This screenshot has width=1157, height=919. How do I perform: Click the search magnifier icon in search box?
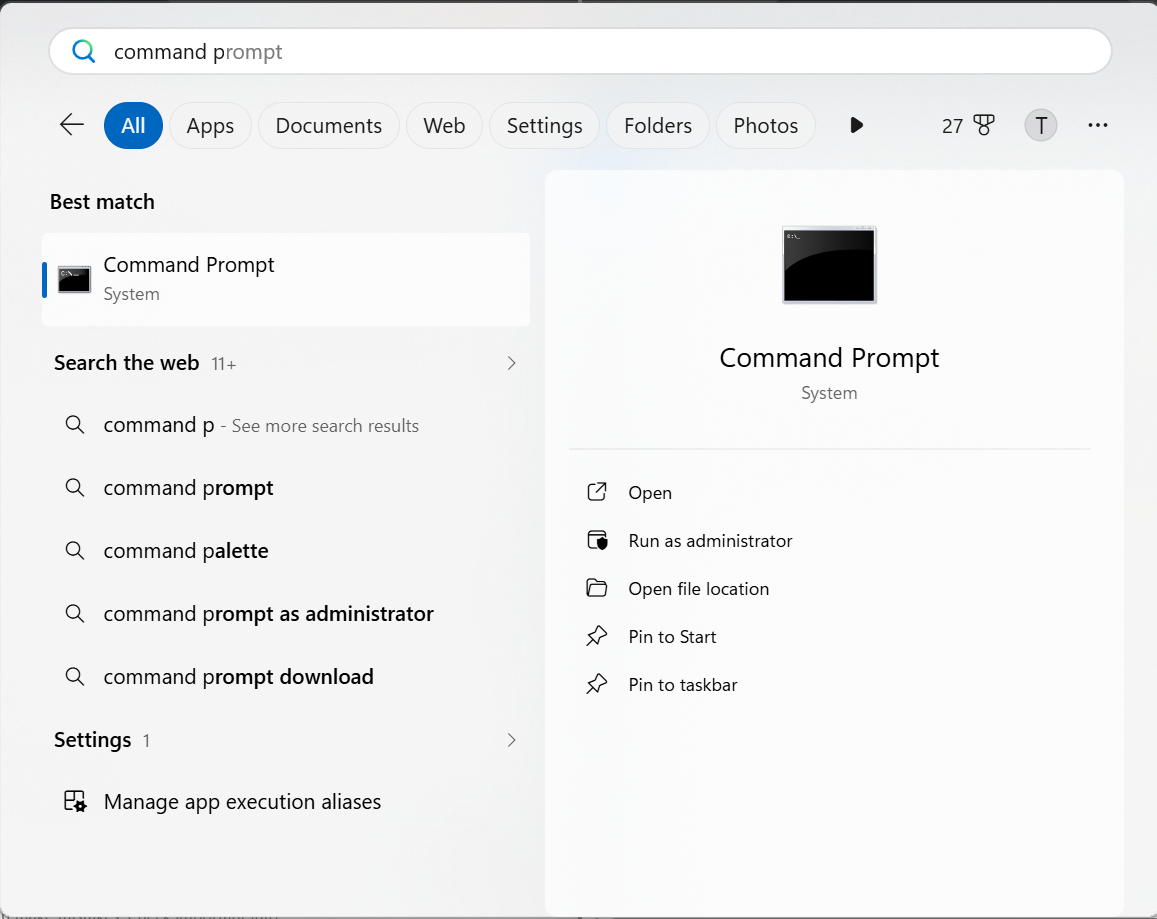[83, 52]
